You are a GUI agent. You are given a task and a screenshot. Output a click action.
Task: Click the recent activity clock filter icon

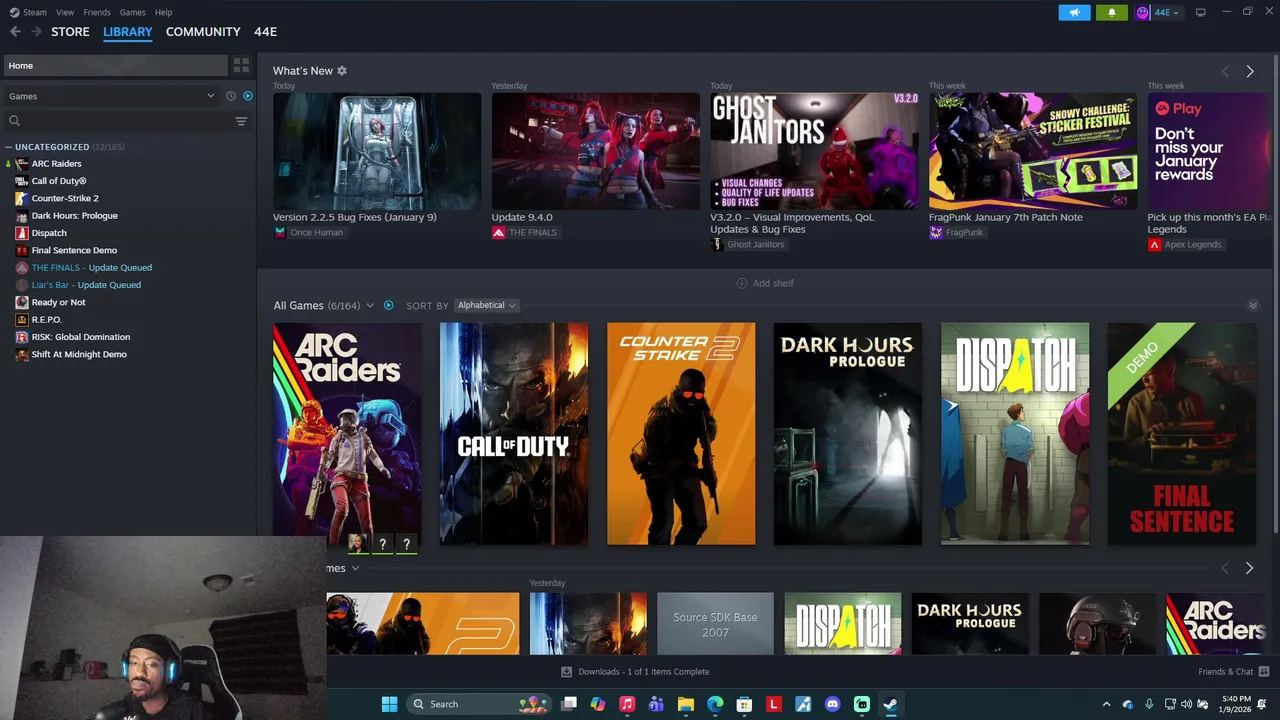230,96
